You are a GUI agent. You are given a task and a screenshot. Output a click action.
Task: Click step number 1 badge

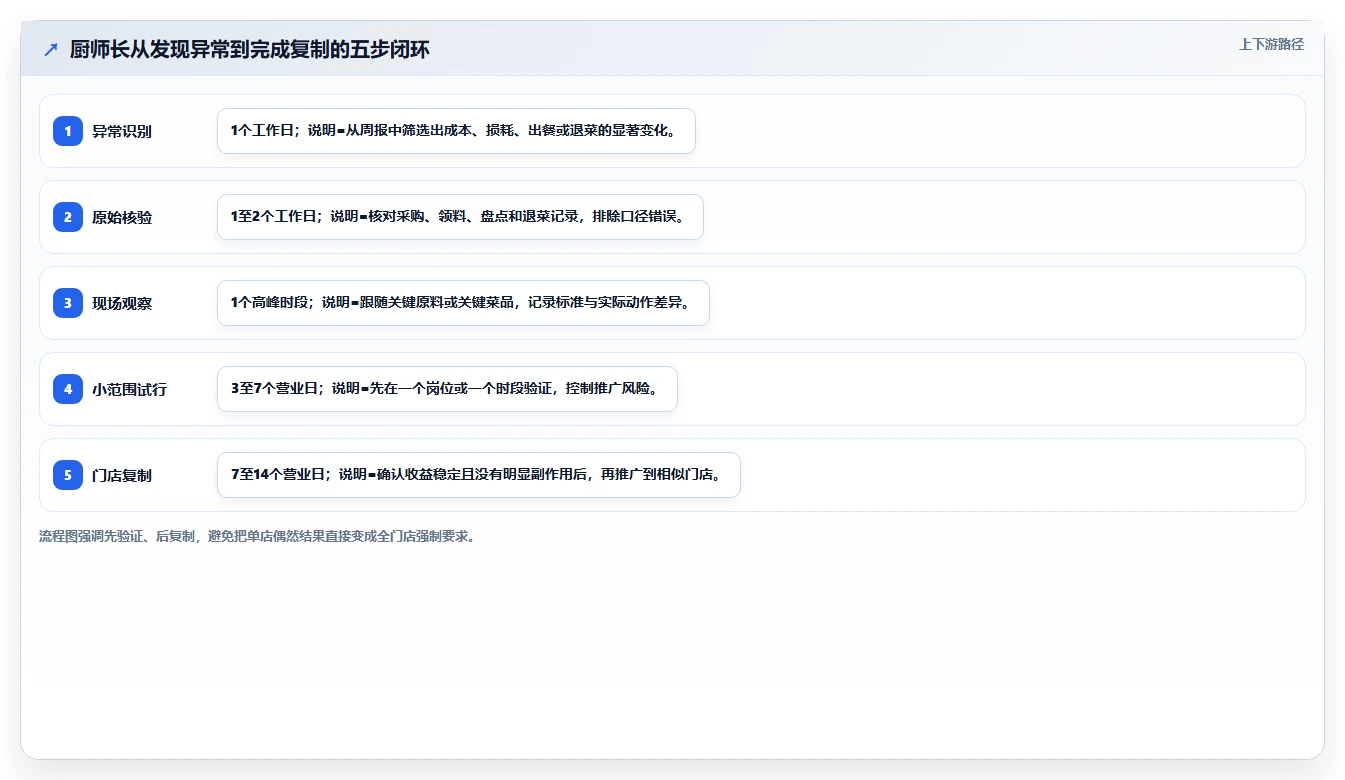(68, 131)
